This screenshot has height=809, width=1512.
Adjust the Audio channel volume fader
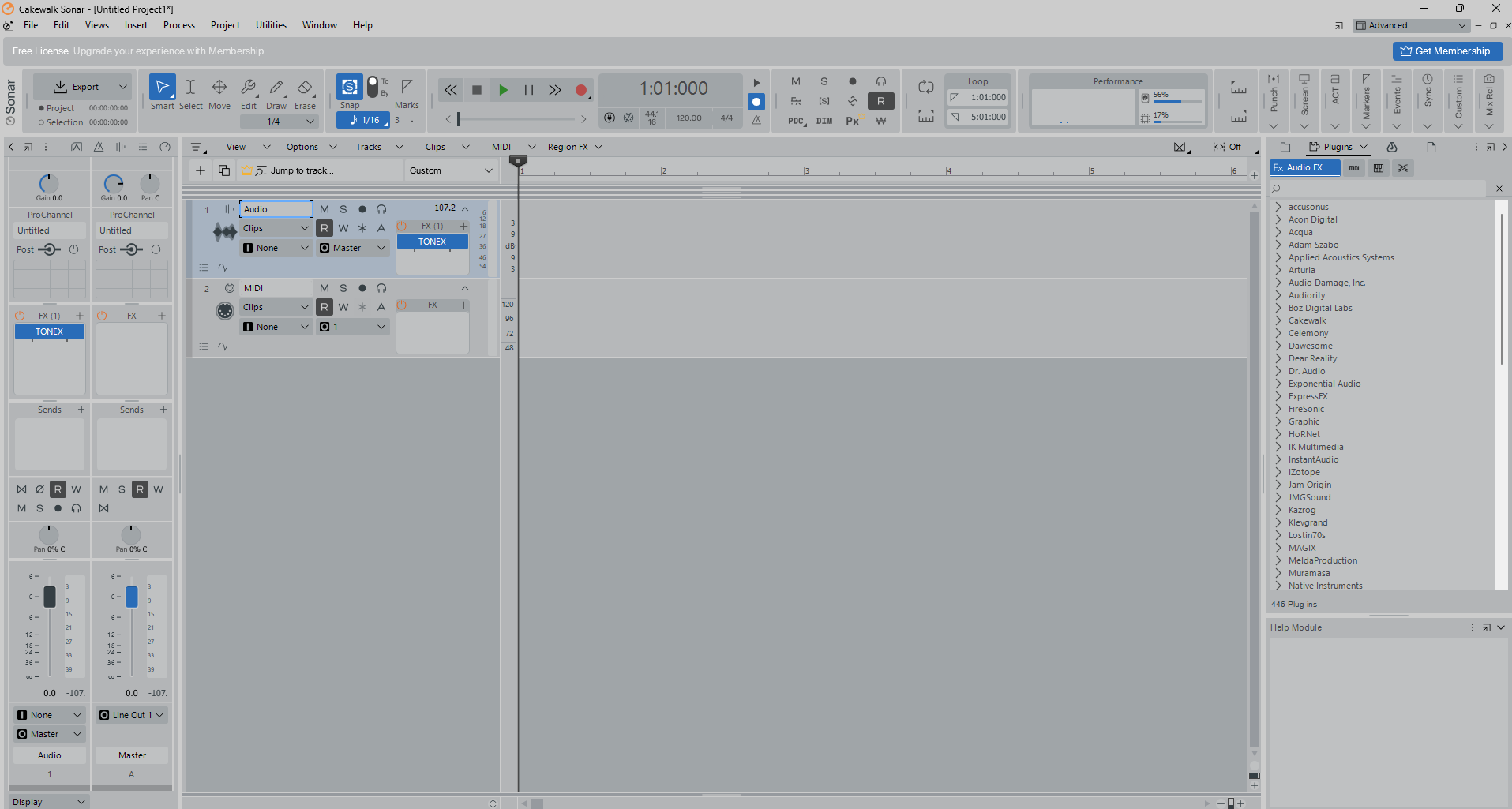point(50,597)
